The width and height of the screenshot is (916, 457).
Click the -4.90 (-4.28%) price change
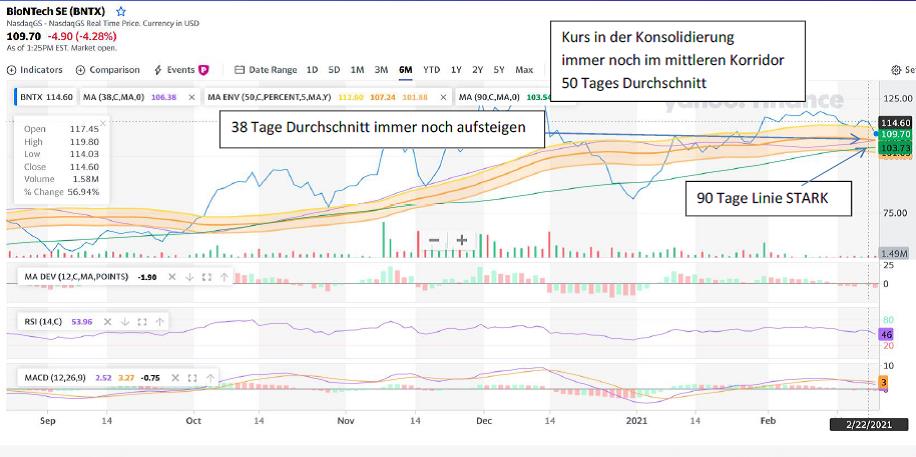(x=82, y=36)
